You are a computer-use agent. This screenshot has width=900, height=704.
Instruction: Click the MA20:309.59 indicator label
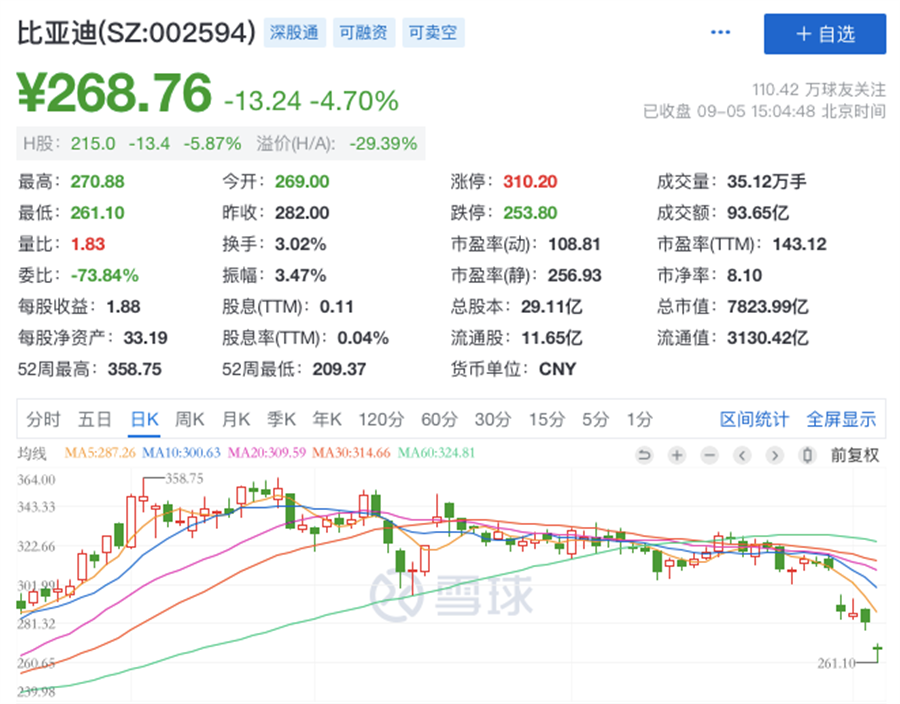pyautogui.click(x=267, y=453)
